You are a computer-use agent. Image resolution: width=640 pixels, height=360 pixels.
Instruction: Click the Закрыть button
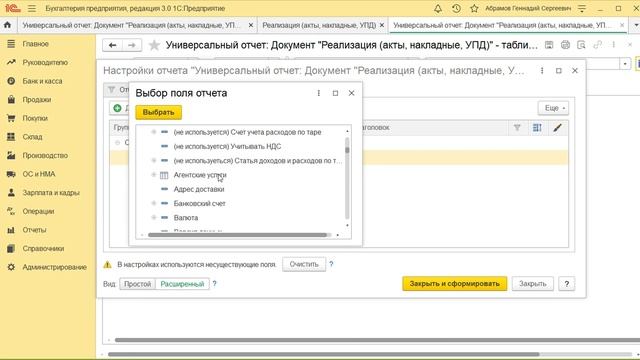532,284
